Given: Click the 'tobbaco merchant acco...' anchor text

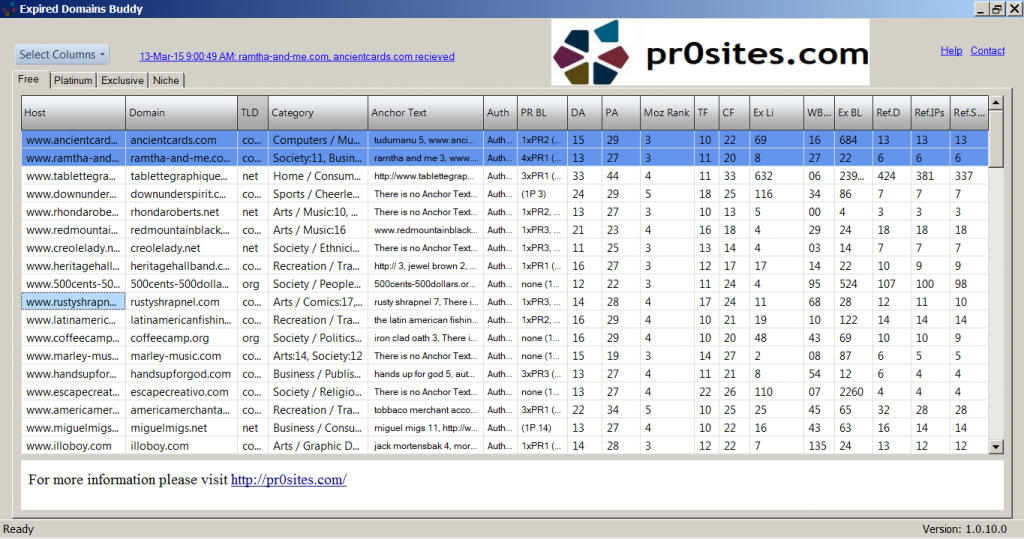Looking at the screenshot, I should pos(426,410).
